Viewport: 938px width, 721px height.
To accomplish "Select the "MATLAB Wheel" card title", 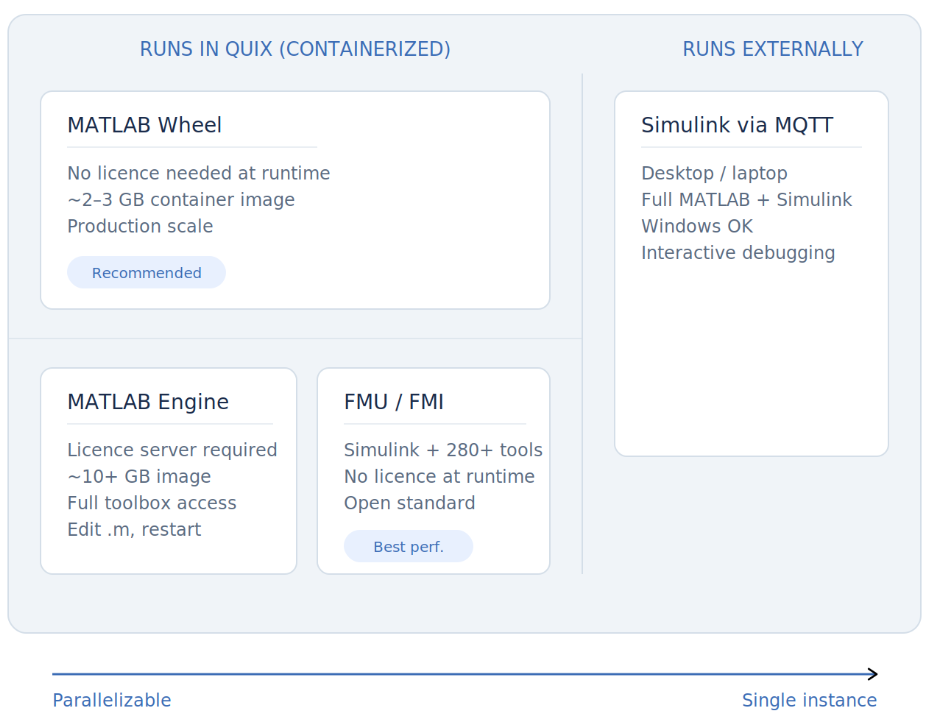I will coord(144,125).
